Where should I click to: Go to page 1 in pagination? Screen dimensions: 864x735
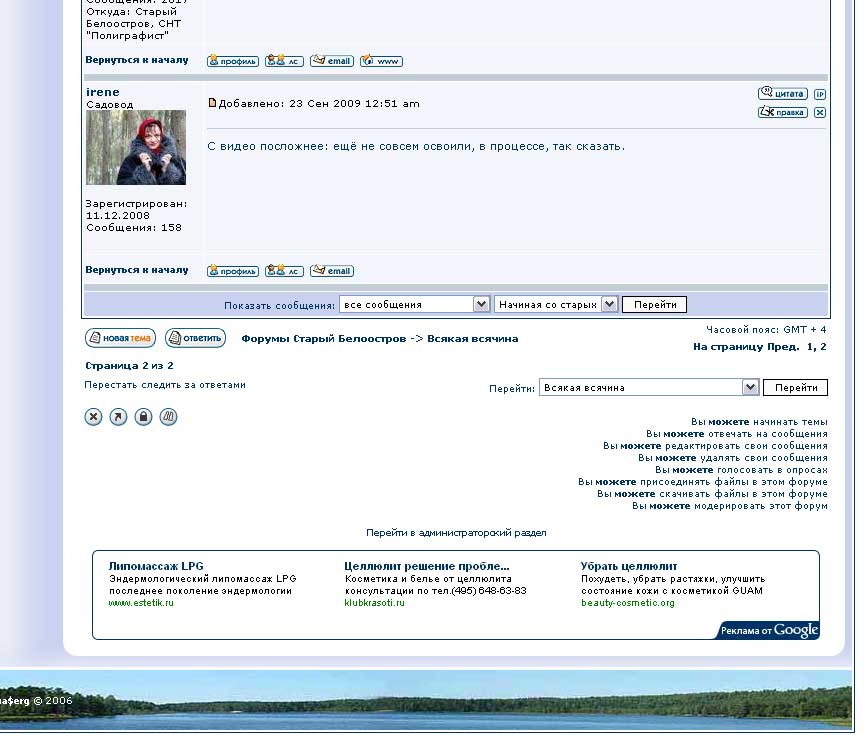pyautogui.click(x=810, y=347)
